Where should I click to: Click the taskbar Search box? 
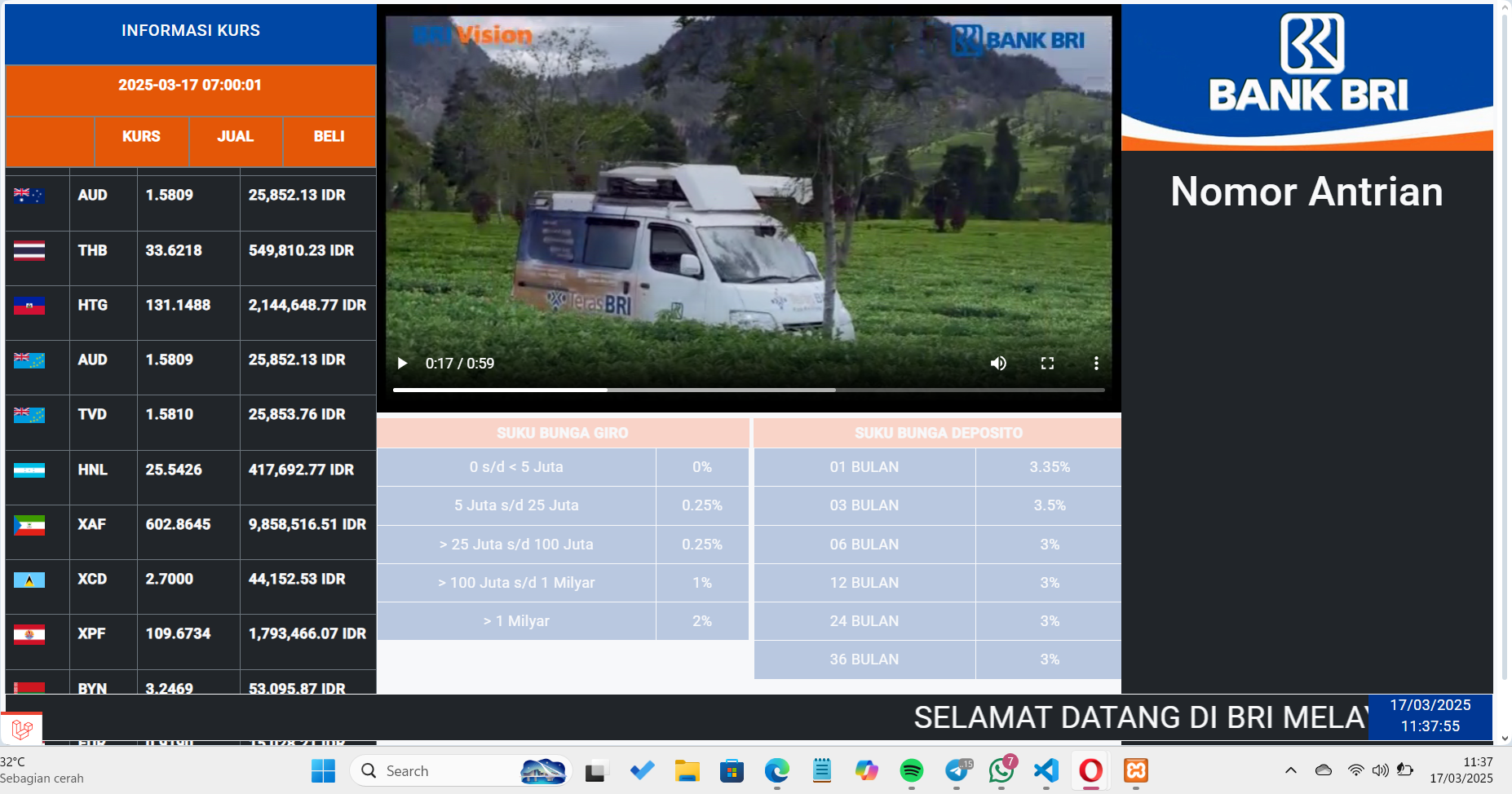click(461, 770)
